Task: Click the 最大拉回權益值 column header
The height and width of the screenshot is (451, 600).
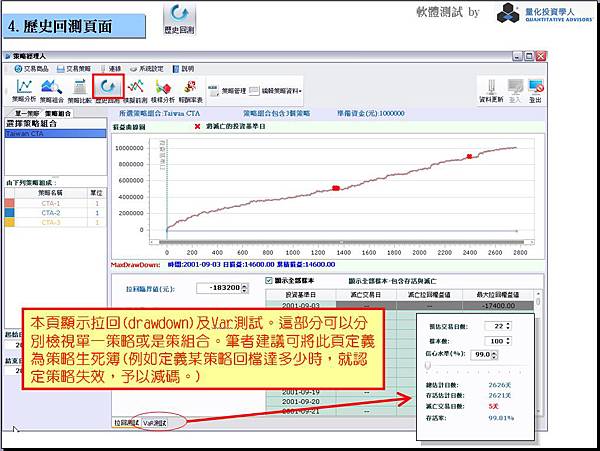Action: [498, 295]
